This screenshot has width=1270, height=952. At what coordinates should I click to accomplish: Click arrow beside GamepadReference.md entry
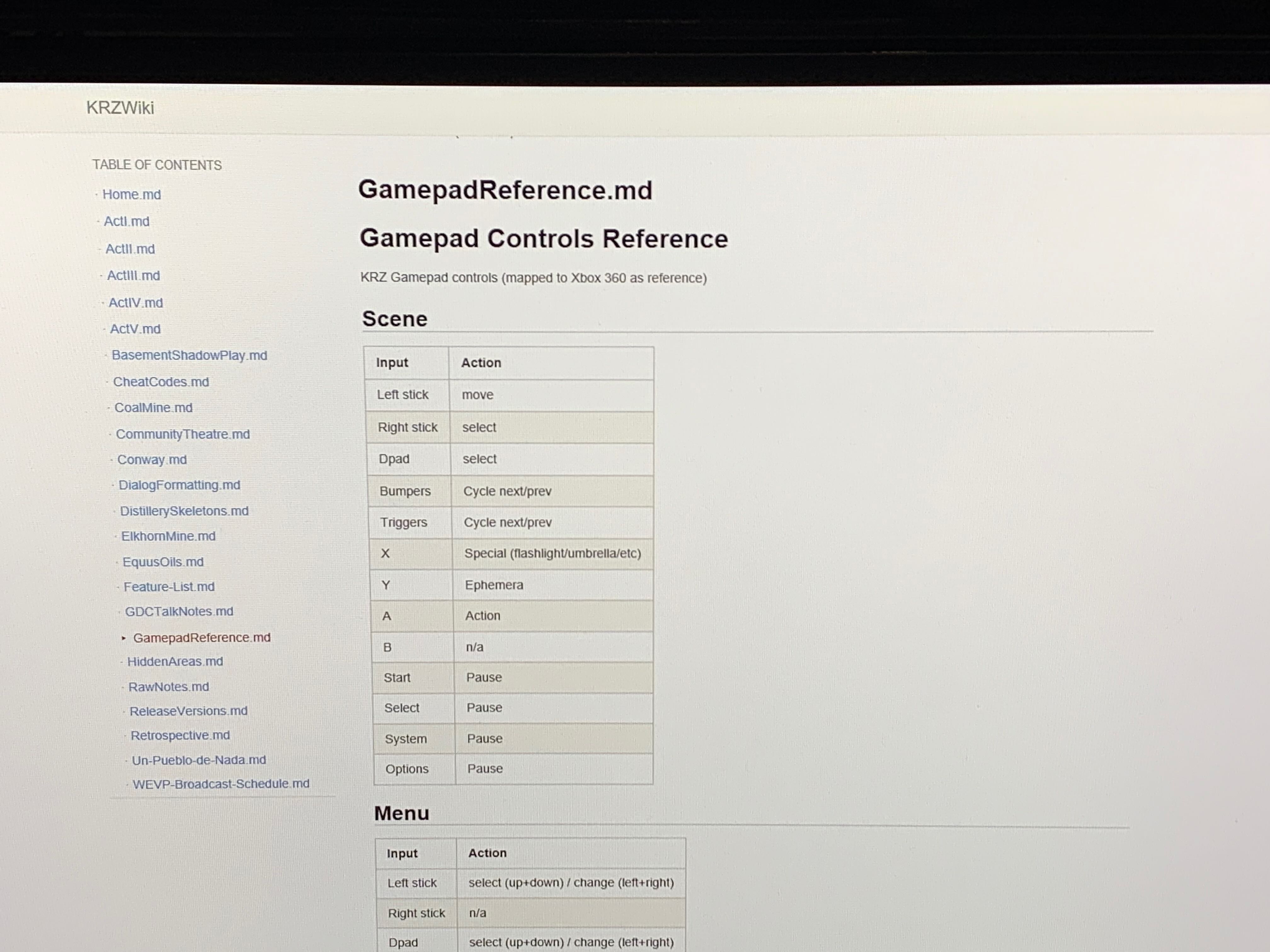[x=123, y=637]
